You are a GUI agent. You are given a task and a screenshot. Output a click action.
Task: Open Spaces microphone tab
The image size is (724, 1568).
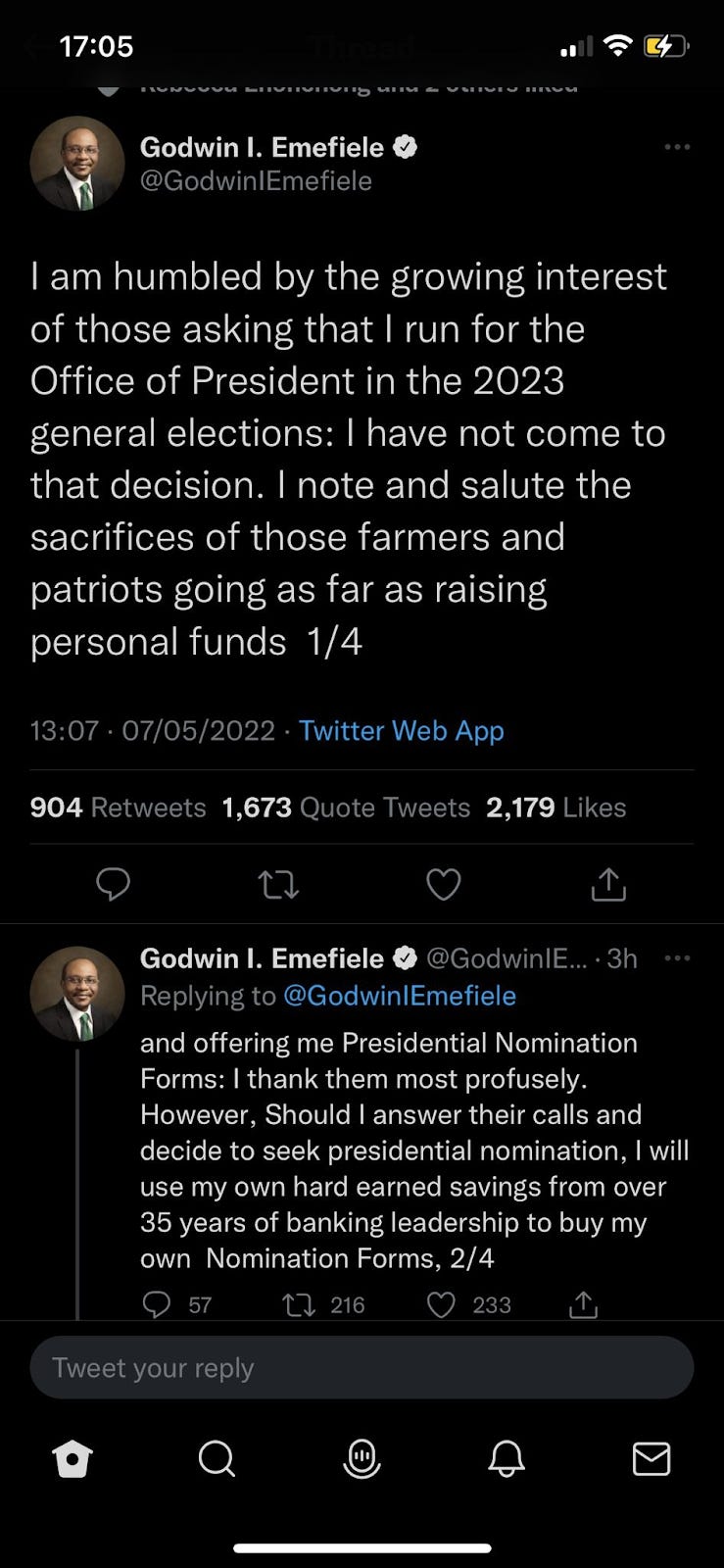coord(362,1459)
